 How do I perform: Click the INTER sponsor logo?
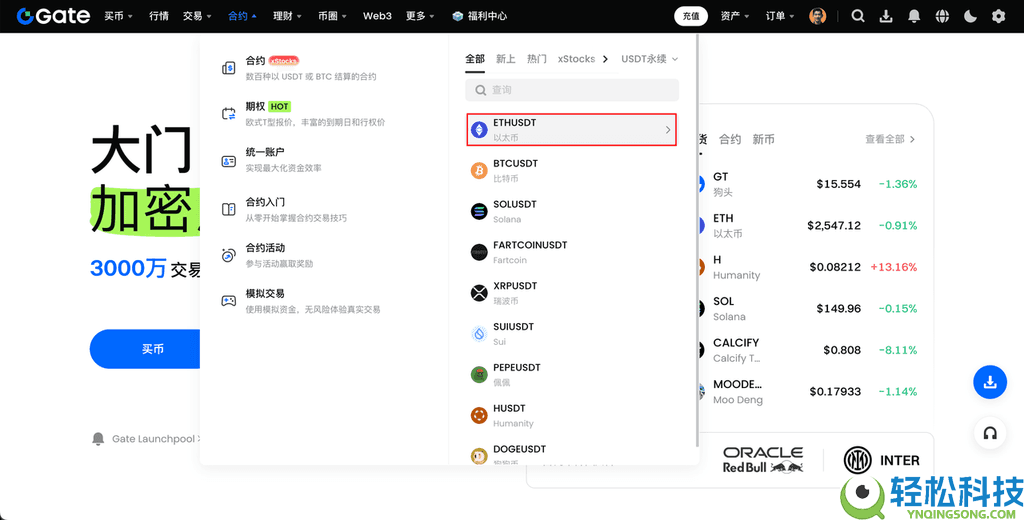(882, 460)
